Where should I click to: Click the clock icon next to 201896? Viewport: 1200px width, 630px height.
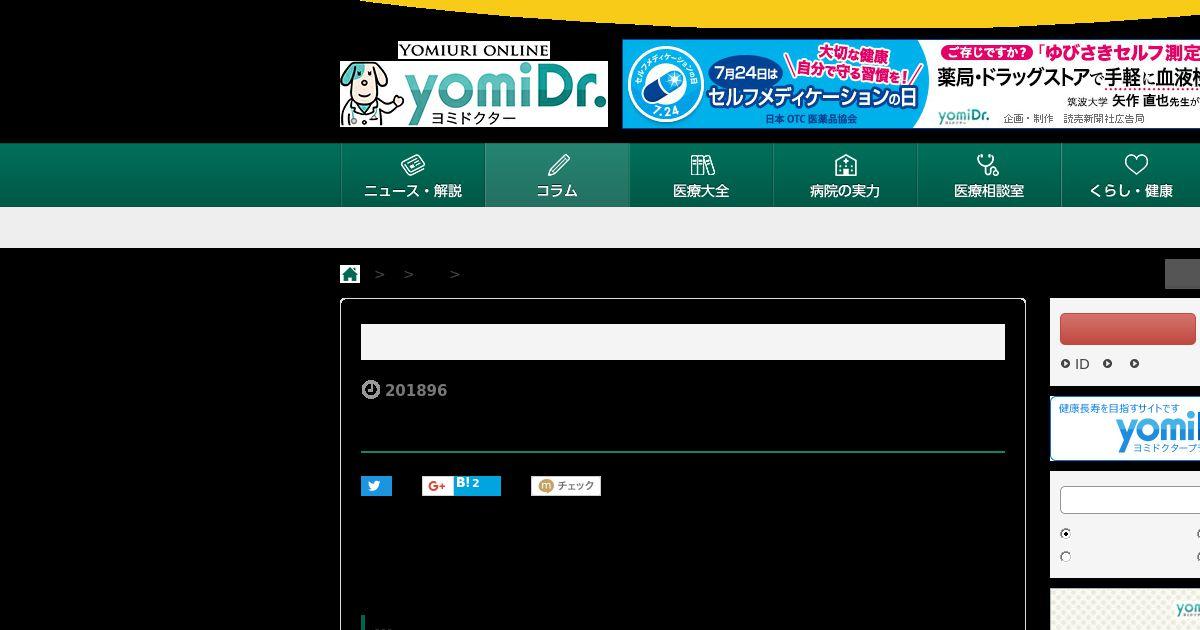pos(370,390)
